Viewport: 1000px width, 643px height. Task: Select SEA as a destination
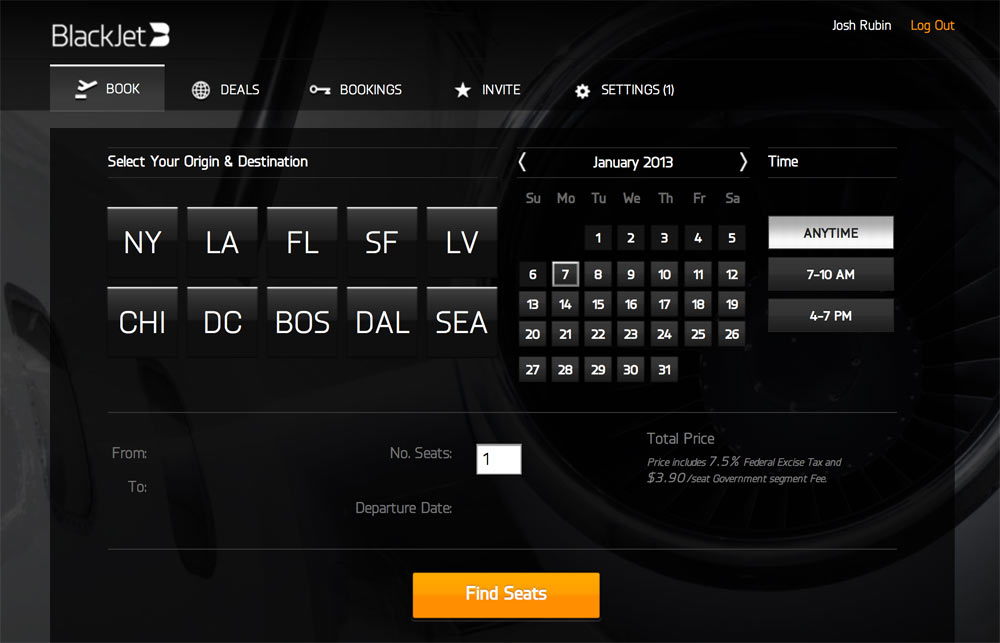(x=462, y=321)
